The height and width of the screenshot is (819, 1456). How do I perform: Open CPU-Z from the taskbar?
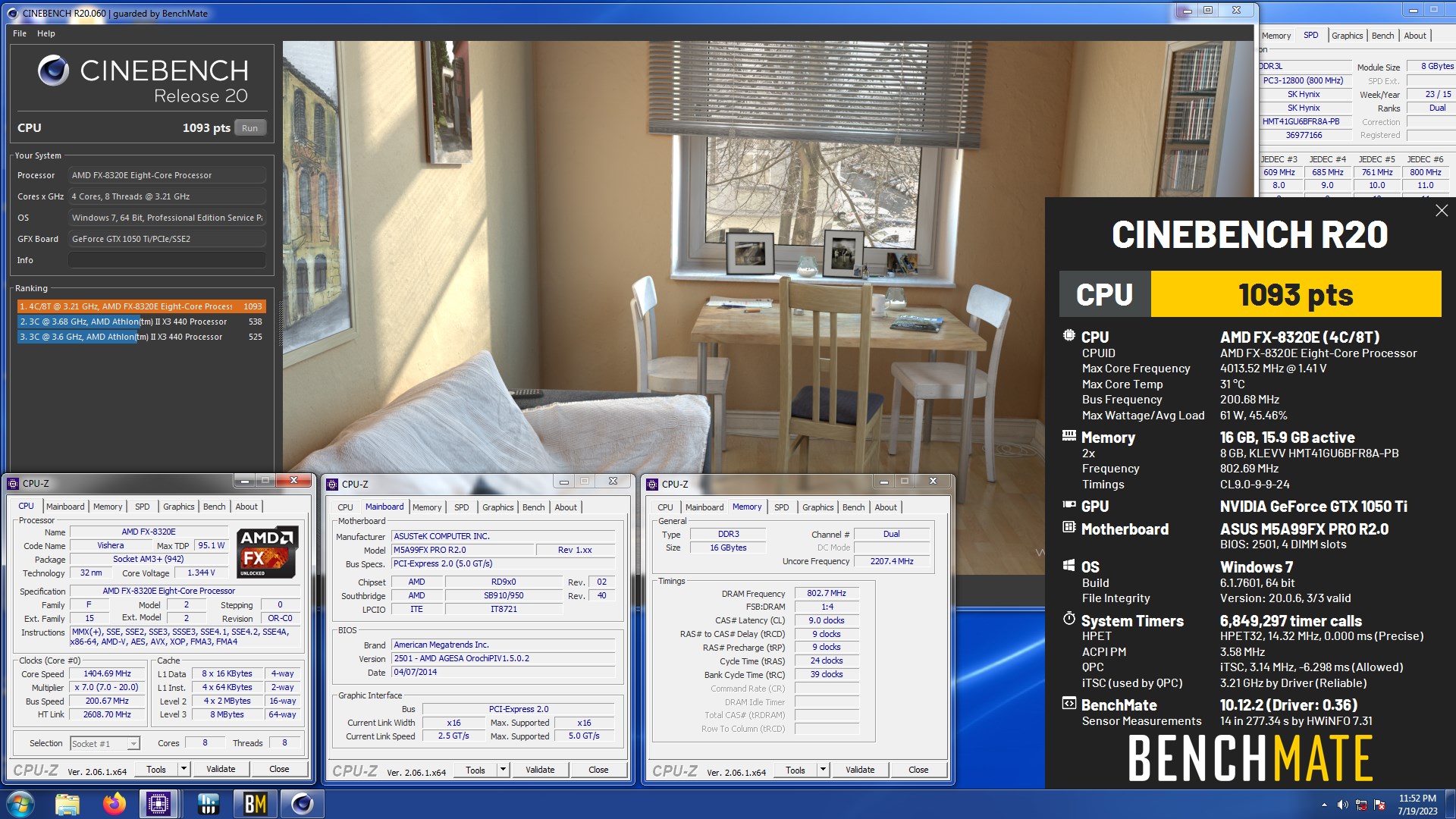coord(159,804)
